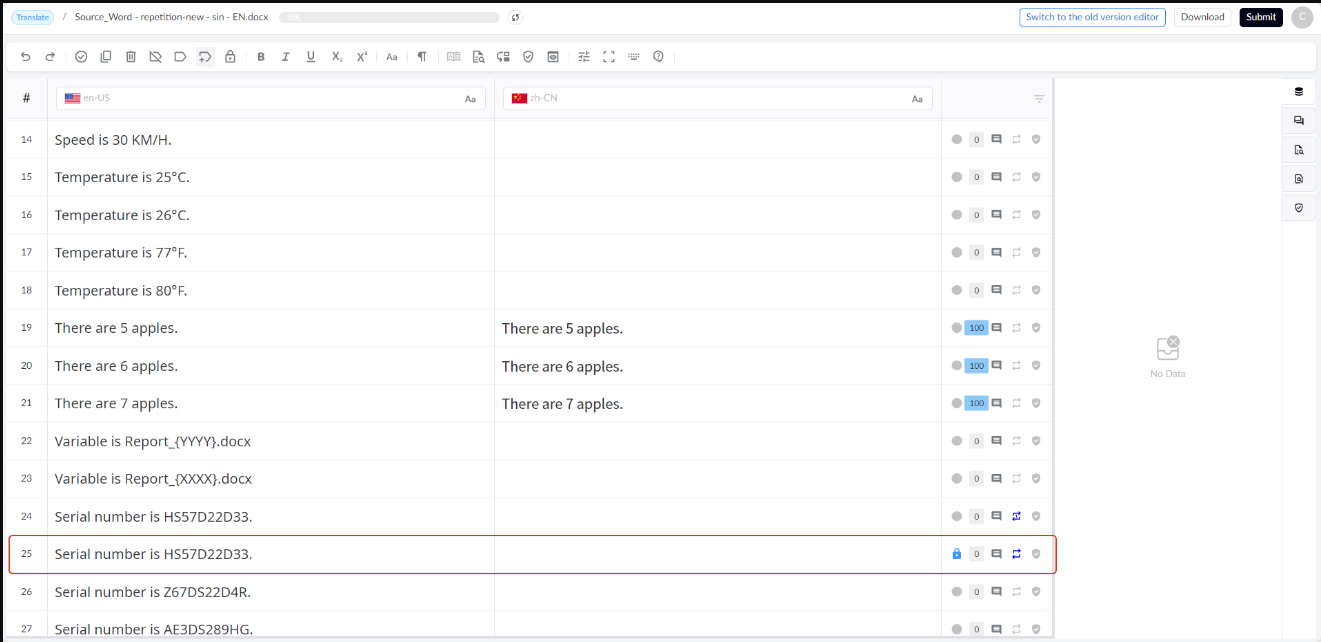Click the keyboard shortcuts icon

pyautogui.click(x=633, y=57)
